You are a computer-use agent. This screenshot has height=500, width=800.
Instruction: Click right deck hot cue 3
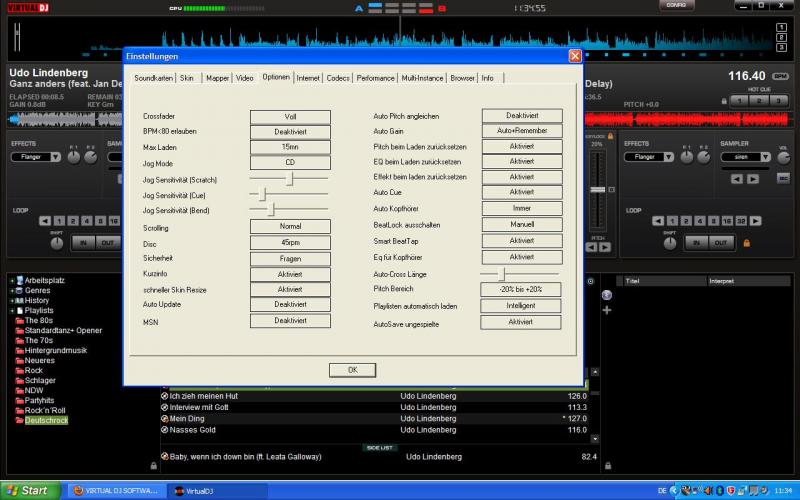tap(779, 101)
